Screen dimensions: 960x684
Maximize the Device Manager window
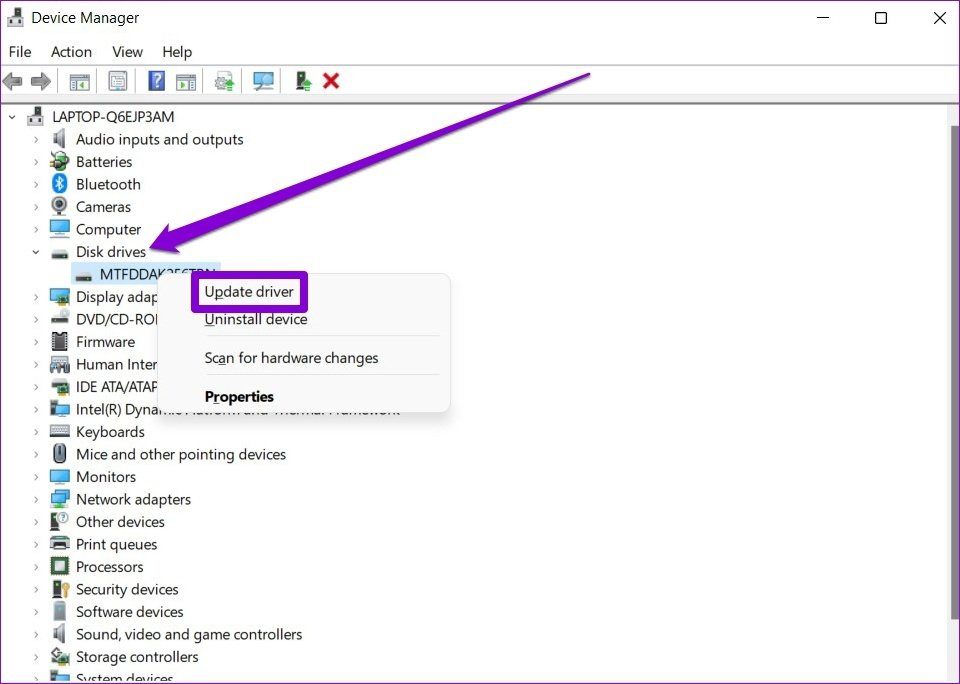(x=880, y=18)
